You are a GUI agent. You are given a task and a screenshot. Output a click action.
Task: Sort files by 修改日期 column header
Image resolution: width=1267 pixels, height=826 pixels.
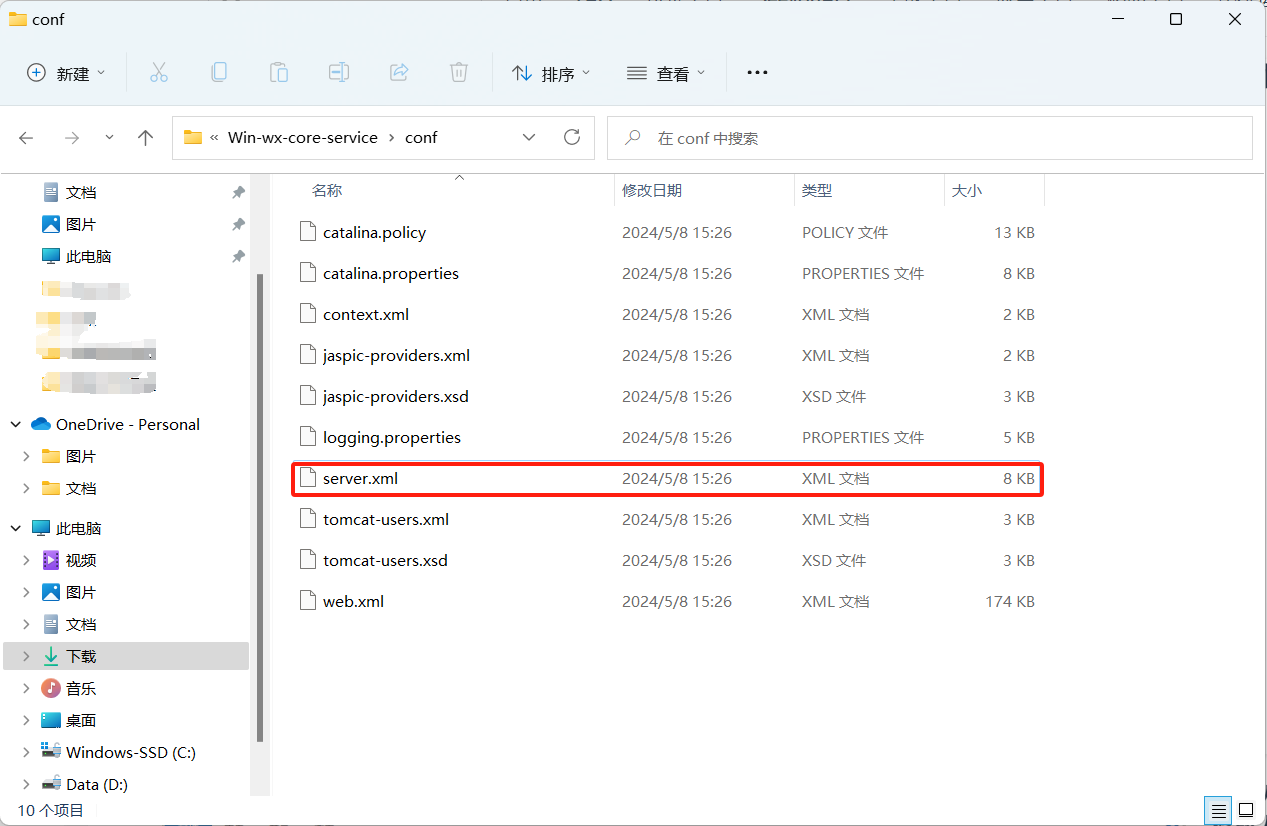[x=652, y=190]
